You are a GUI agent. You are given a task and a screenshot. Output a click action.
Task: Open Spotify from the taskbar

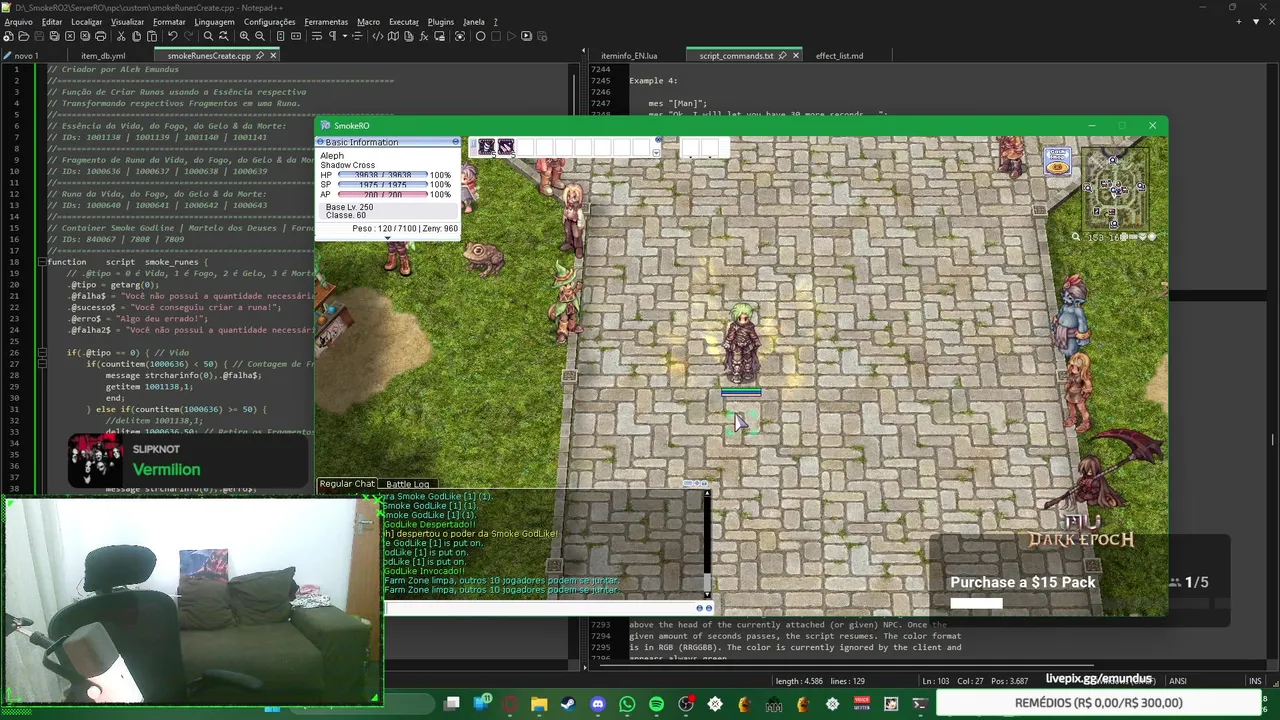pyautogui.click(x=656, y=704)
